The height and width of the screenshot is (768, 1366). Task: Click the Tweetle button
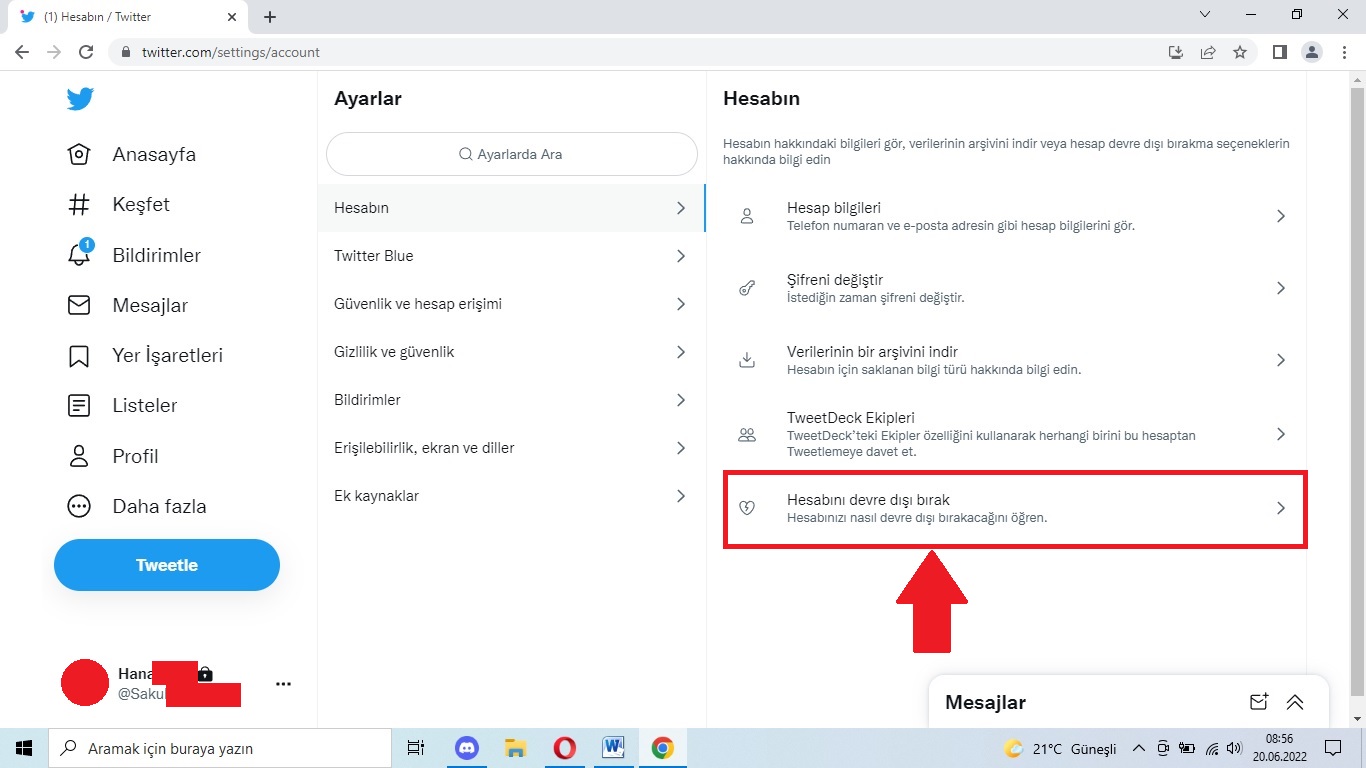tap(167, 565)
